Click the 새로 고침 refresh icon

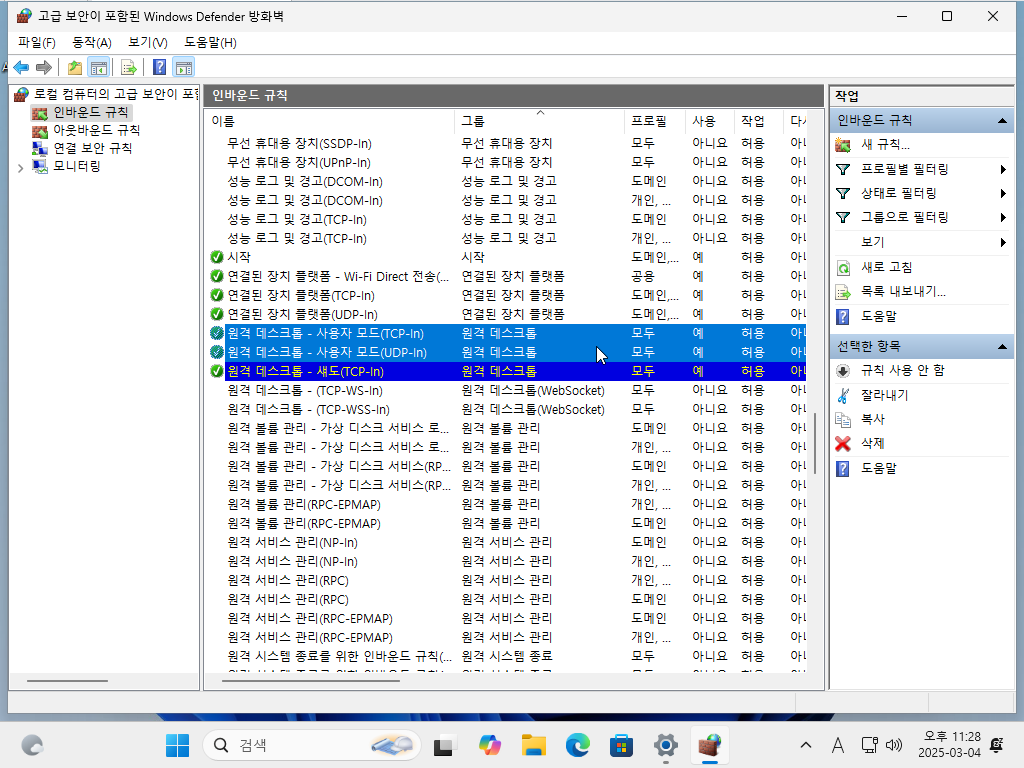click(843, 268)
